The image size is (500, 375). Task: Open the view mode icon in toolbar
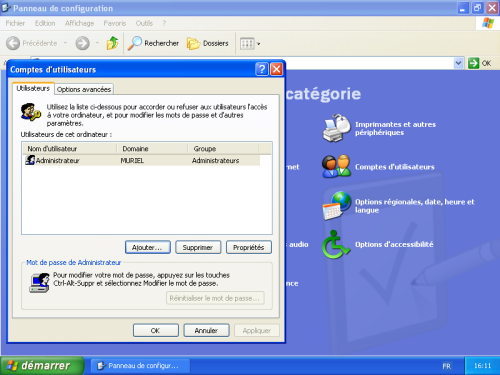point(247,44)
